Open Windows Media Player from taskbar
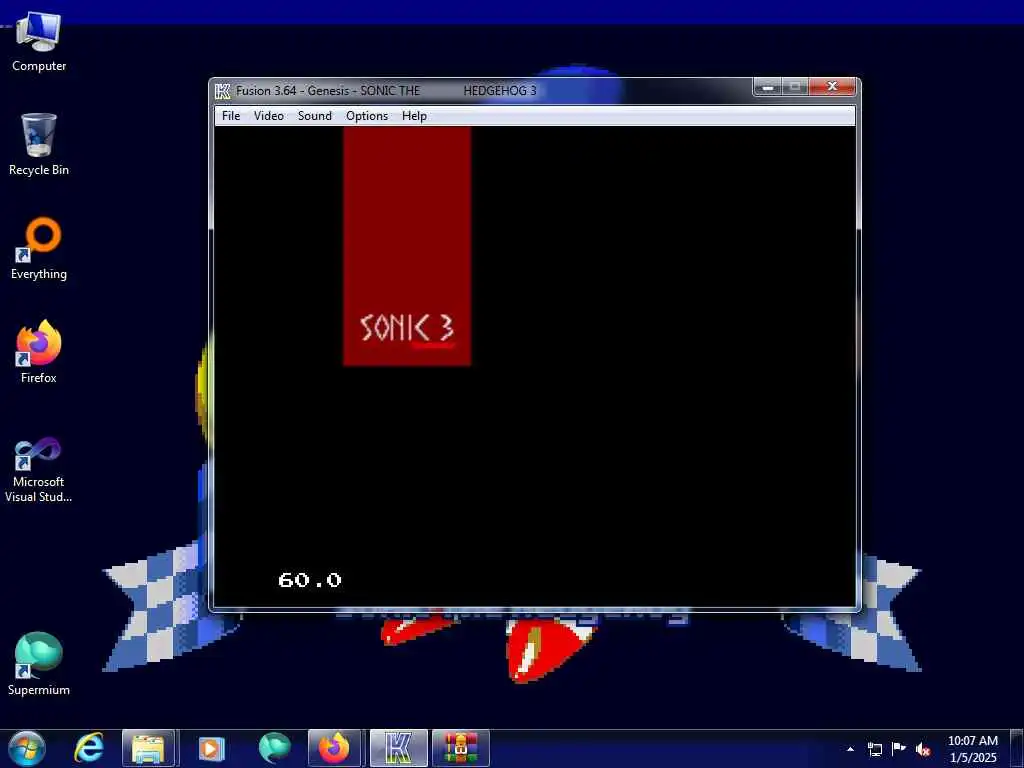Screen dimensions: 1024x768 (x=211, y=748)
